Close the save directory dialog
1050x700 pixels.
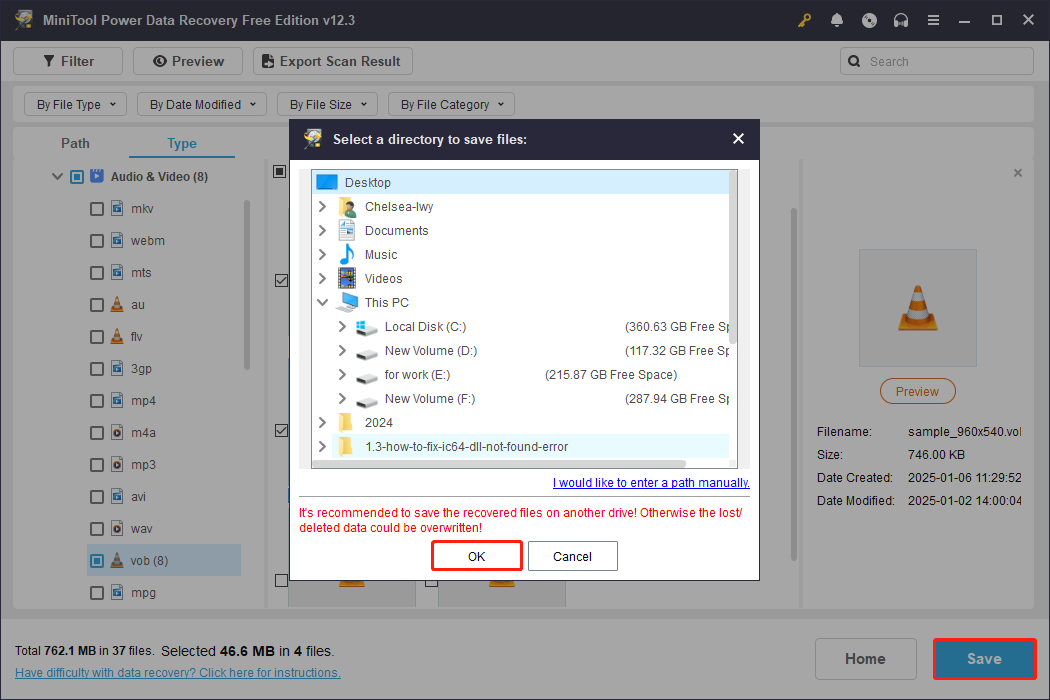pyautogui.click(x=739, y=139)
